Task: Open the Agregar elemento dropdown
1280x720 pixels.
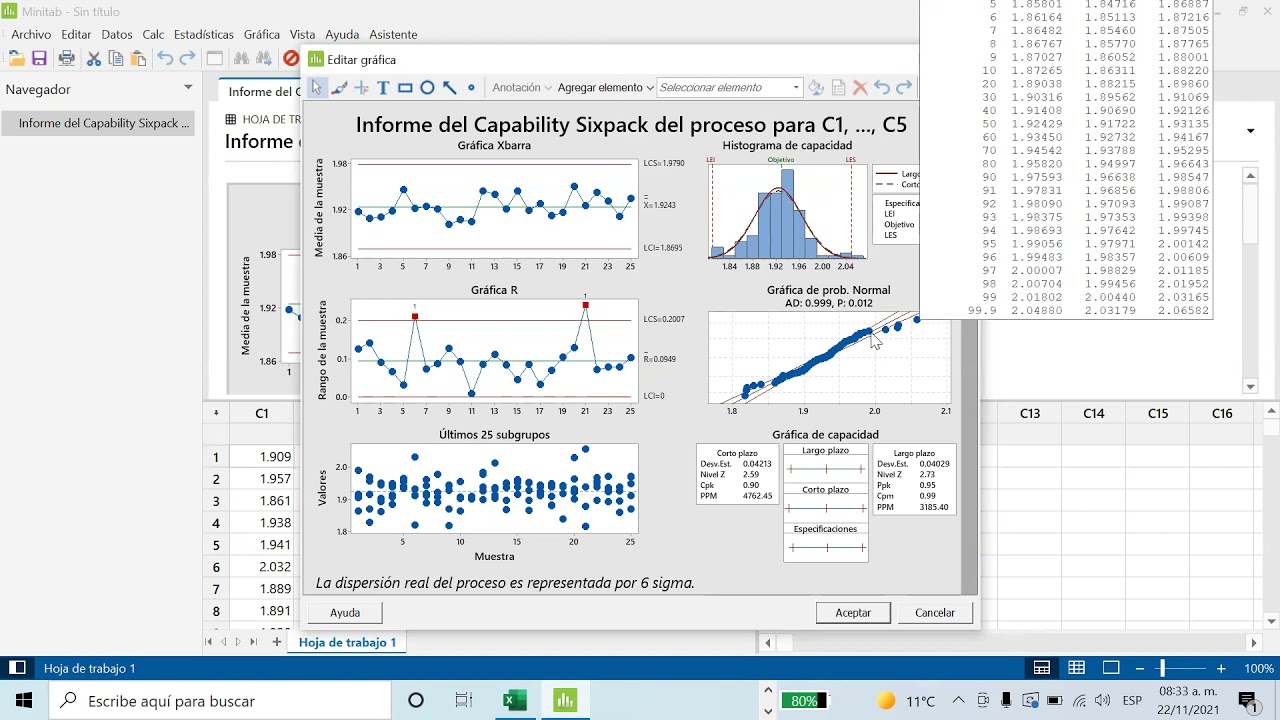Action: (606, 88)
